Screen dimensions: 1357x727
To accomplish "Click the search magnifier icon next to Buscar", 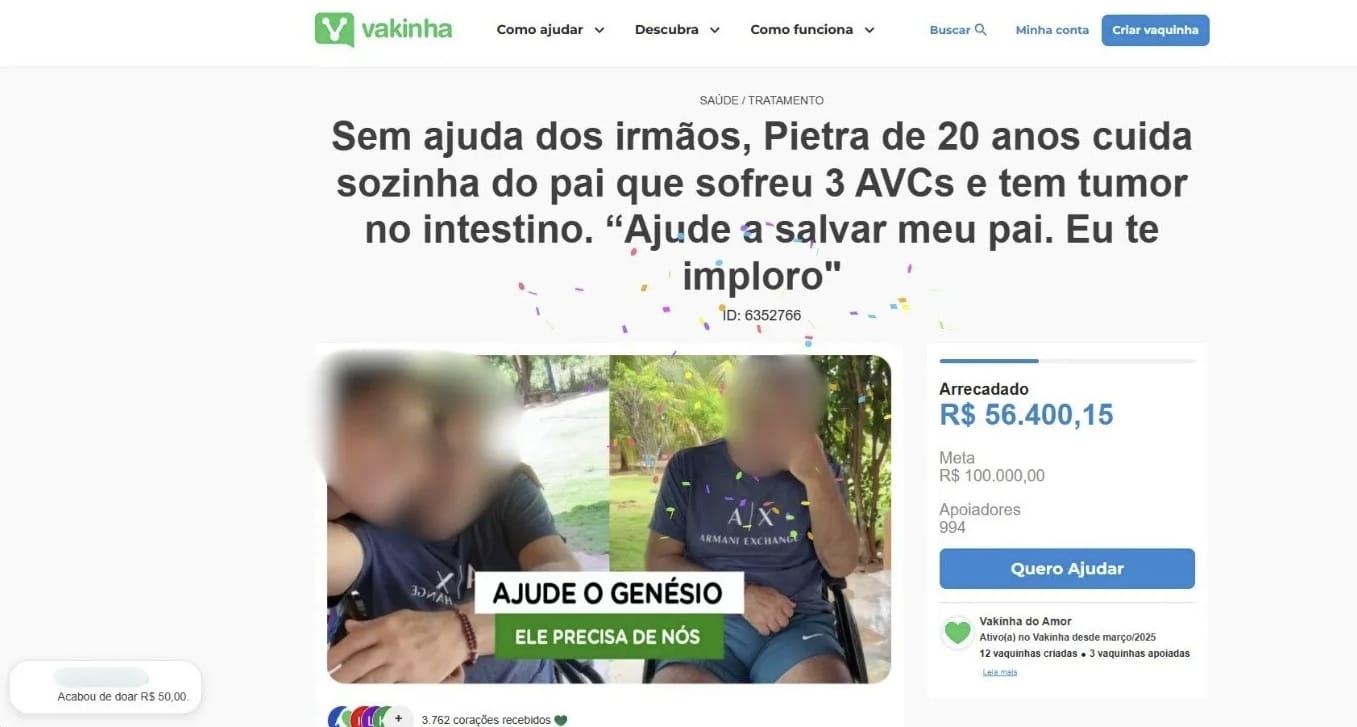I will 981,29.
